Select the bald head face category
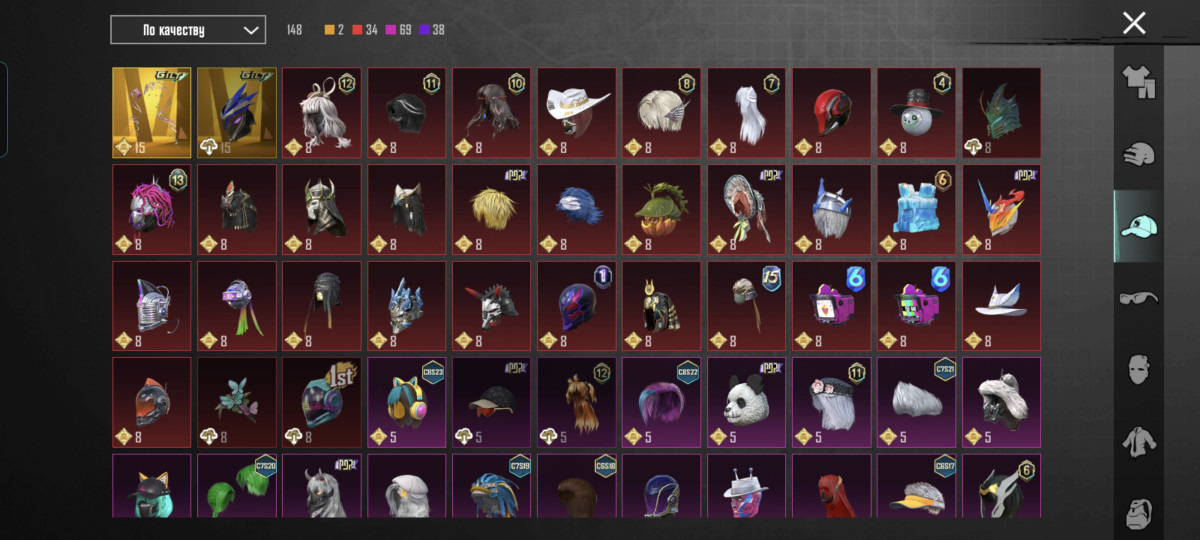This screenshot has height=540, width=1200. (x=1139, y=511)
